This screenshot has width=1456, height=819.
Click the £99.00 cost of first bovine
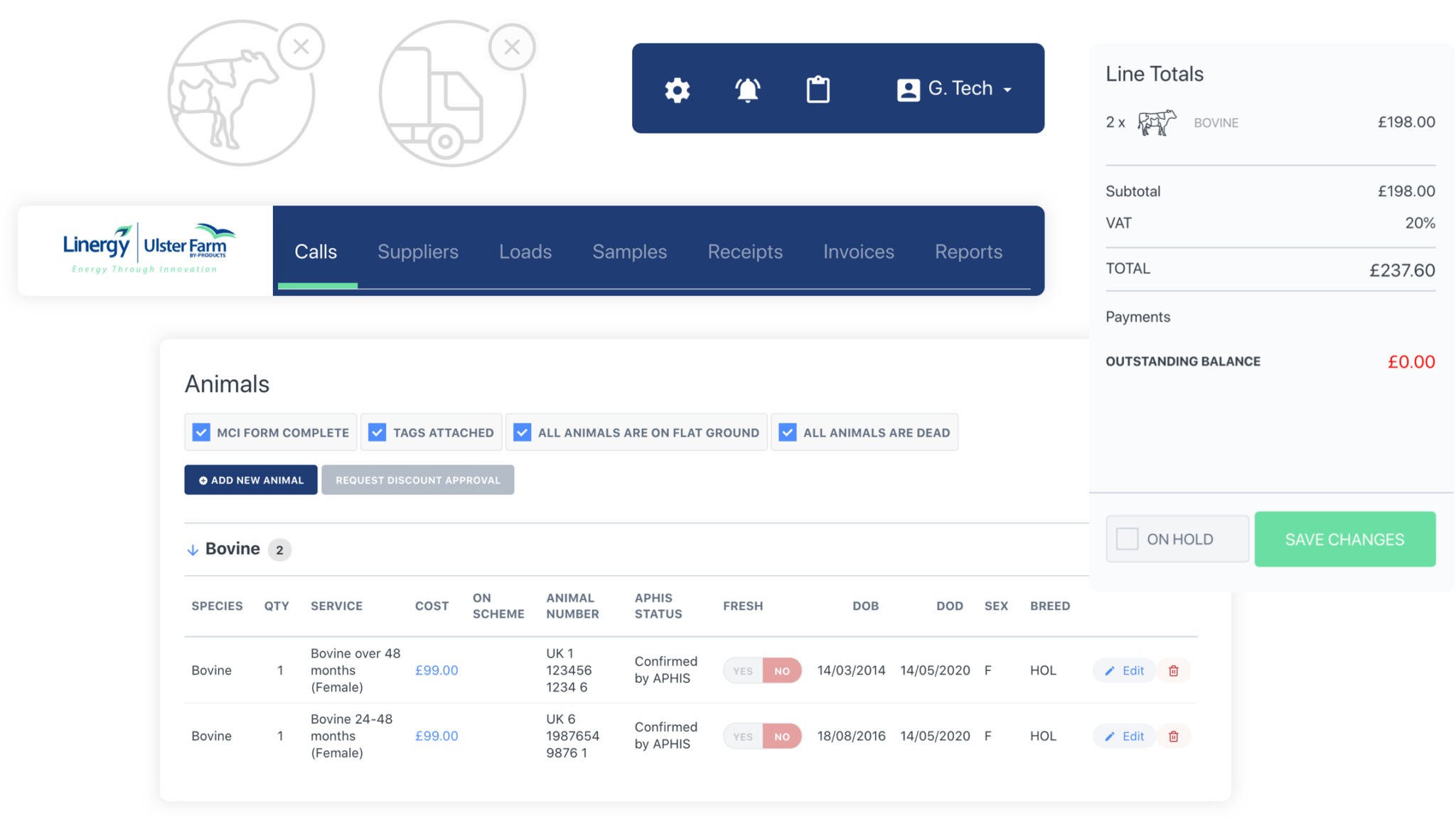point(437,670)
